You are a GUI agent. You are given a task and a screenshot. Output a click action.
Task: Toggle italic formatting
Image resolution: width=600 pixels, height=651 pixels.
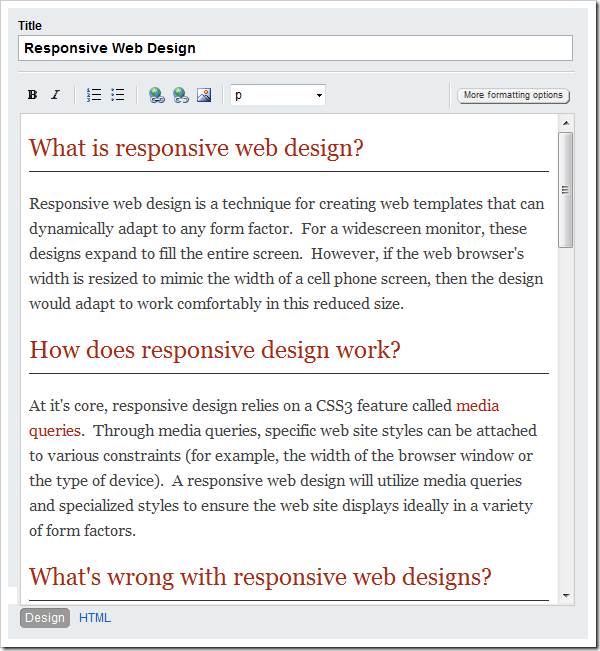coord(56,95)
